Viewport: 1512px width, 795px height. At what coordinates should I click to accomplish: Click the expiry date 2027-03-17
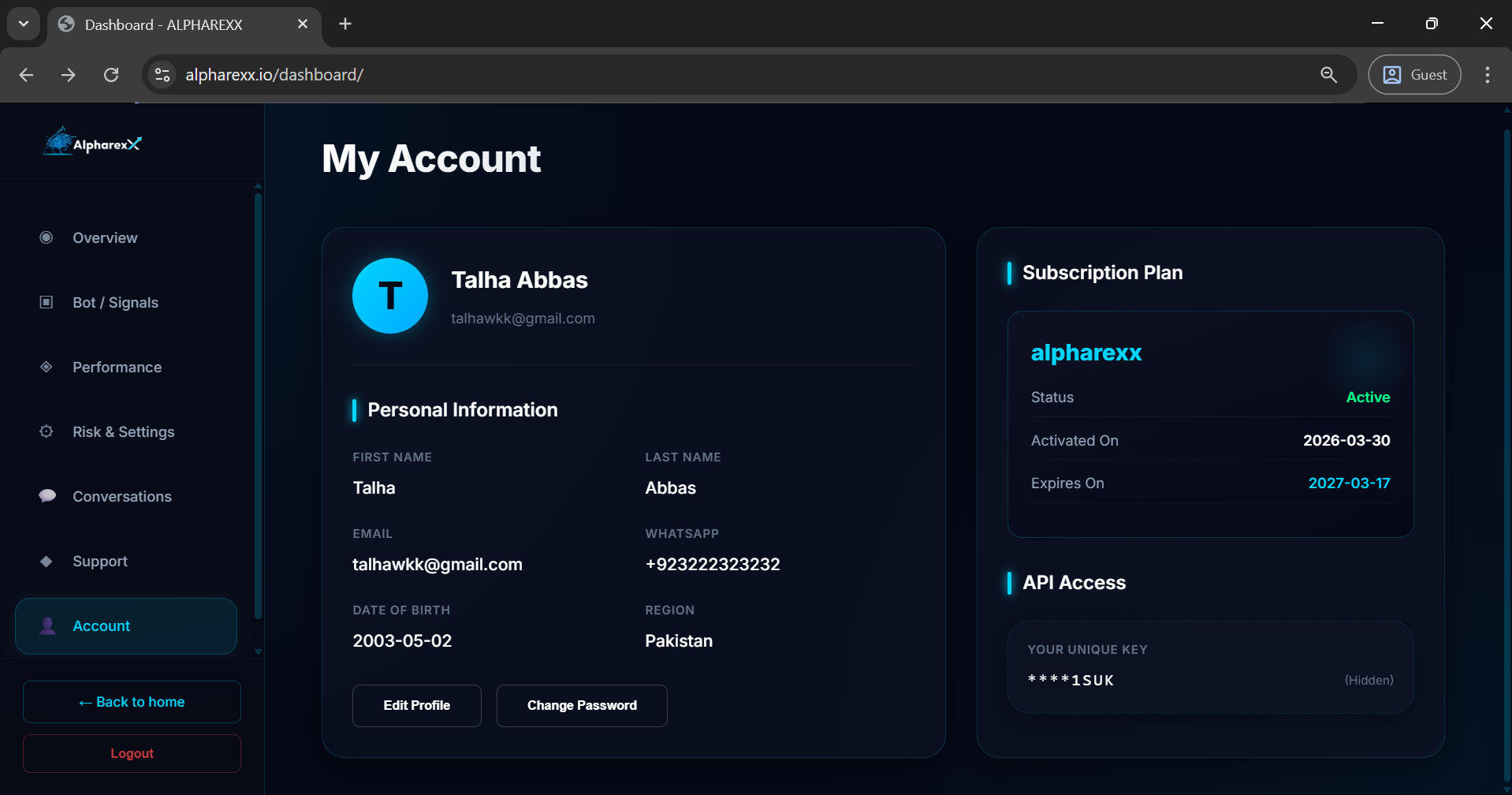click(1349, 483)
